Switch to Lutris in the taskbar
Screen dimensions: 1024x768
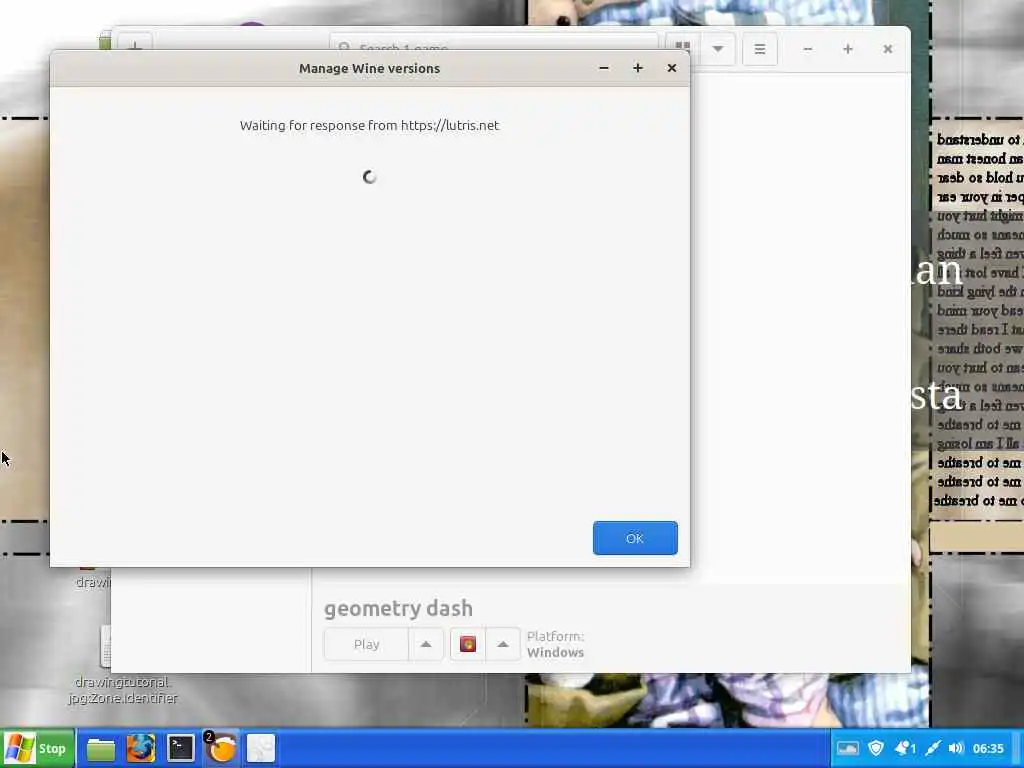pyautogui.click(x=221, y=748)
